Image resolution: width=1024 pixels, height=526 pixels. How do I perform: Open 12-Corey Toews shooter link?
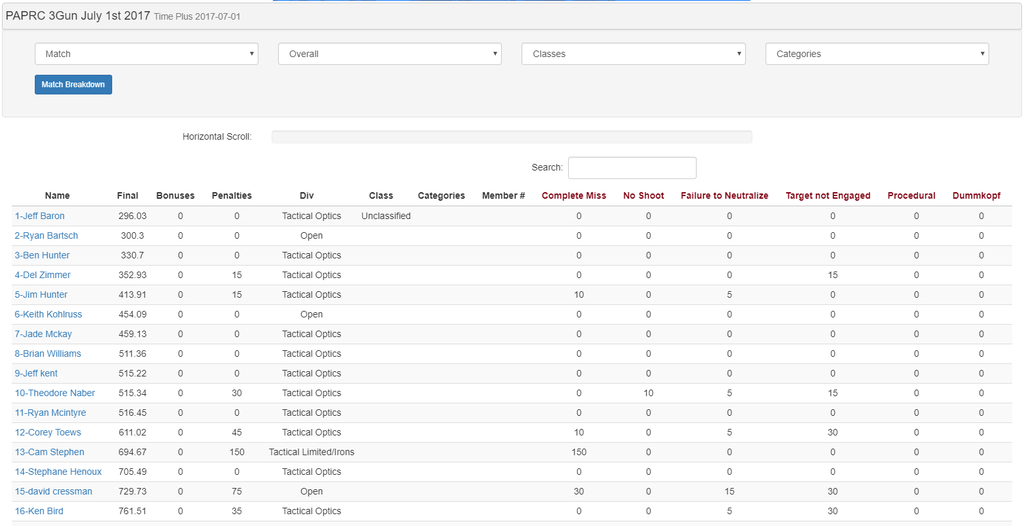coord(48,432)
